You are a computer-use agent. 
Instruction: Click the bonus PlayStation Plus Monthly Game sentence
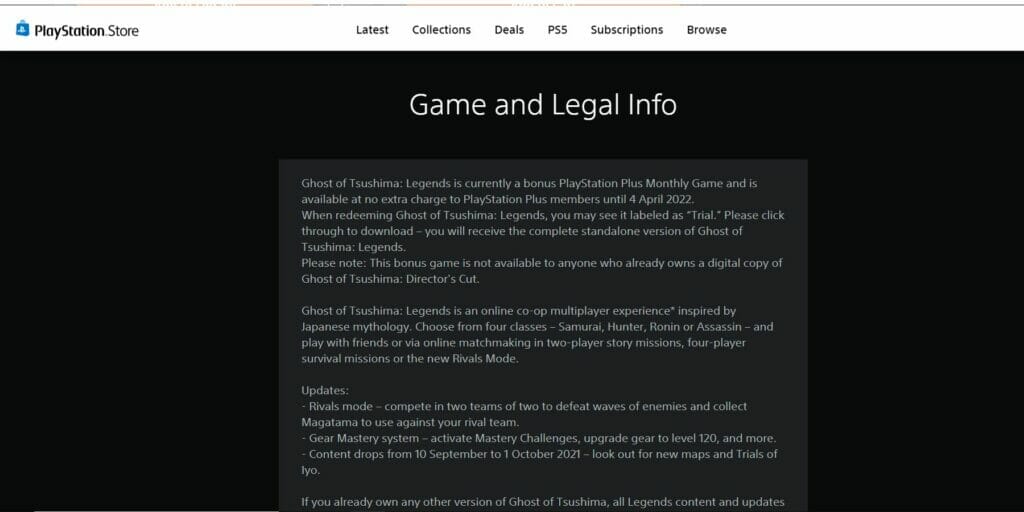530,183
